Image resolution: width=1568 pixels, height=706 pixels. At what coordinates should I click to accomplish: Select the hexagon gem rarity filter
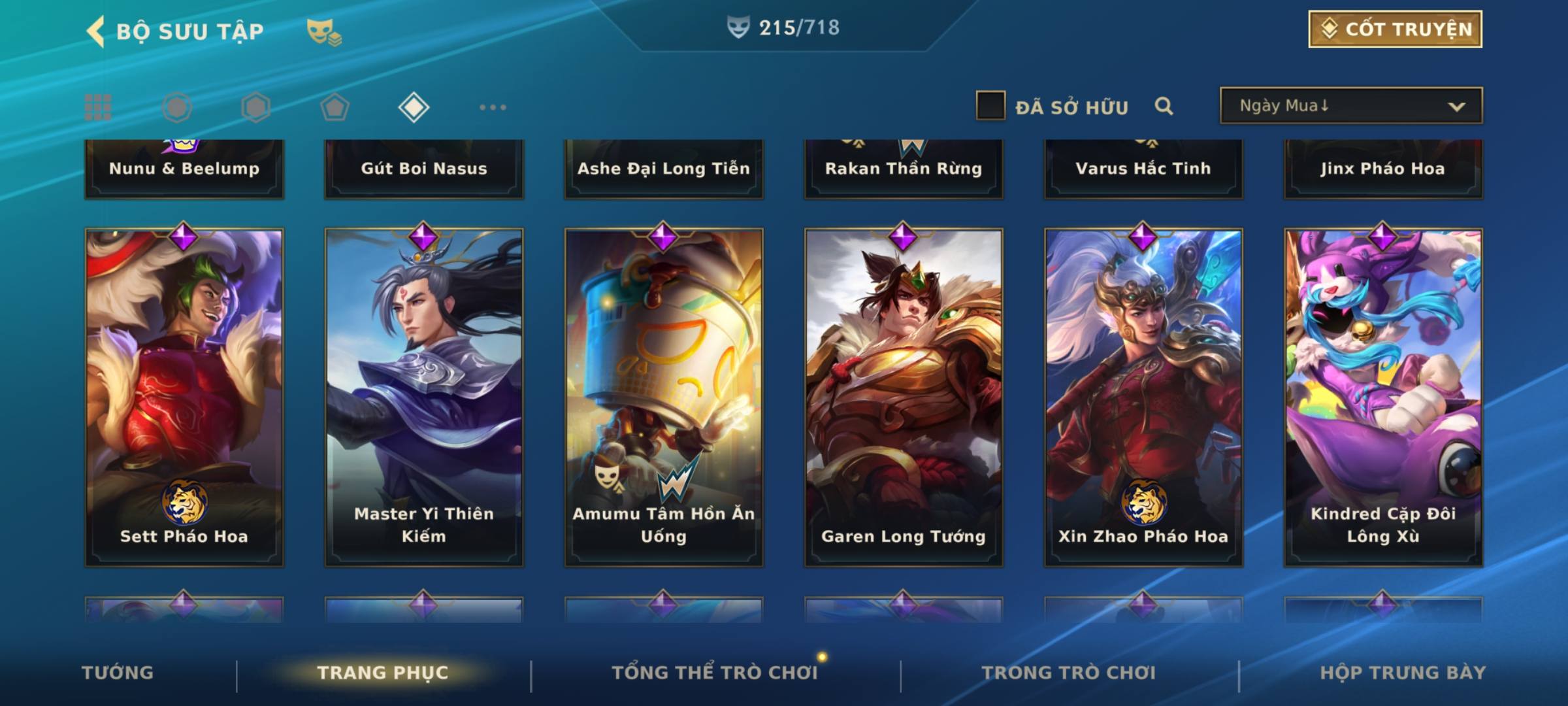coord(255,107)
